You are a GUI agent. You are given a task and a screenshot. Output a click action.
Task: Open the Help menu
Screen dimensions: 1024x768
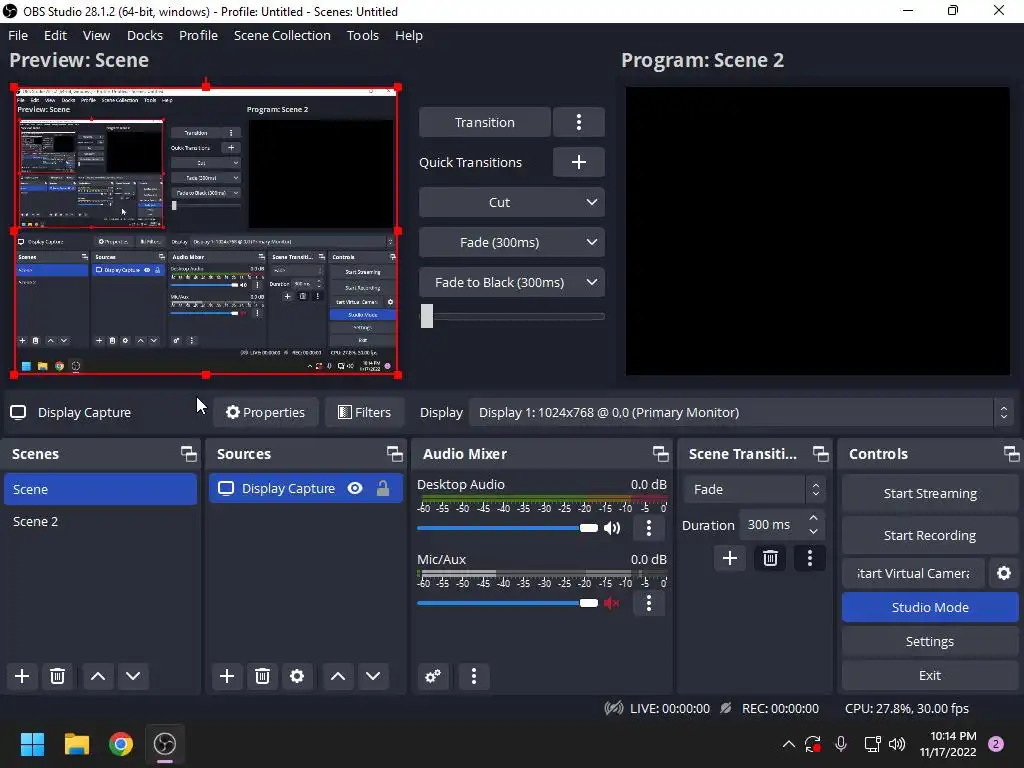click(x=409, y=35)
